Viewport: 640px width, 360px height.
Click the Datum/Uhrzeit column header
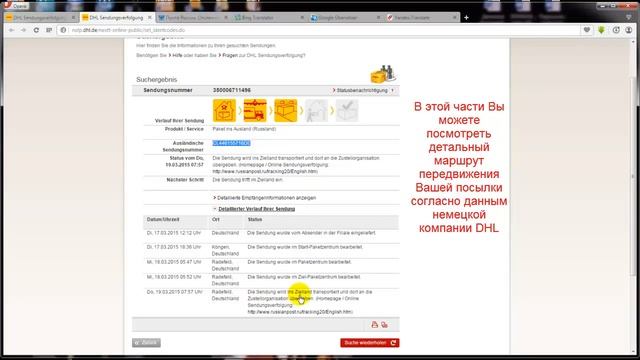coord(163,220)
